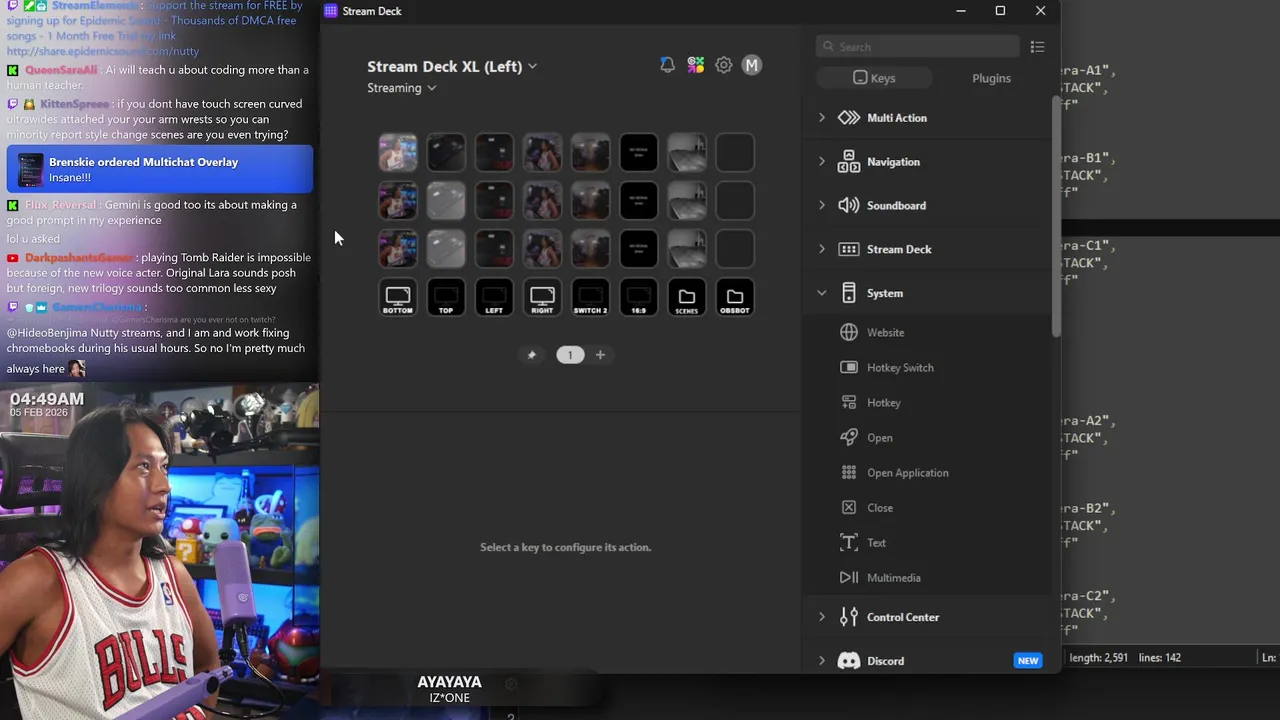Select the BOTTOM monitor key

click(398, 298)
